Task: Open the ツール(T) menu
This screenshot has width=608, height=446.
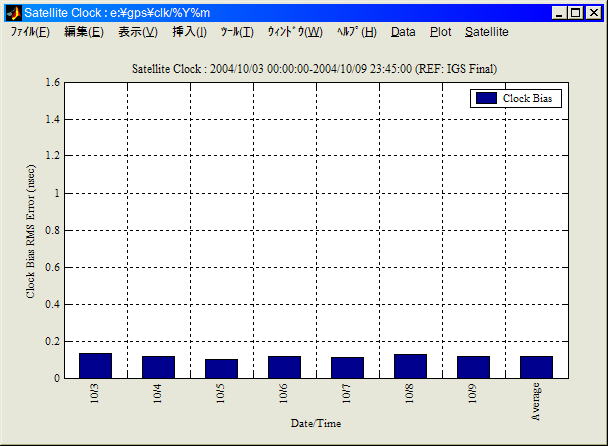Action: point(237,32)
